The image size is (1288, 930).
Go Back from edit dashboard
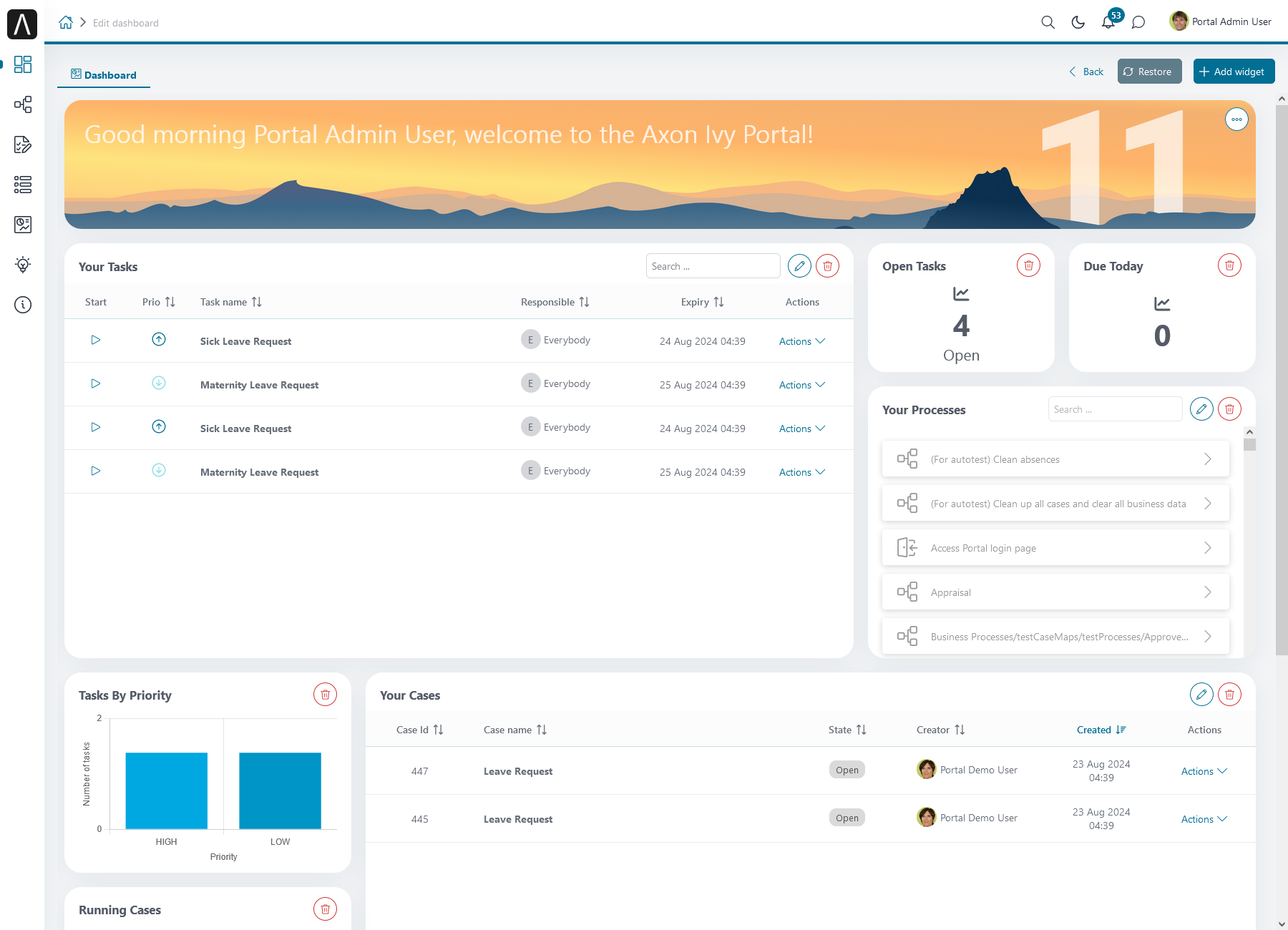click(x=1086, y=72)
